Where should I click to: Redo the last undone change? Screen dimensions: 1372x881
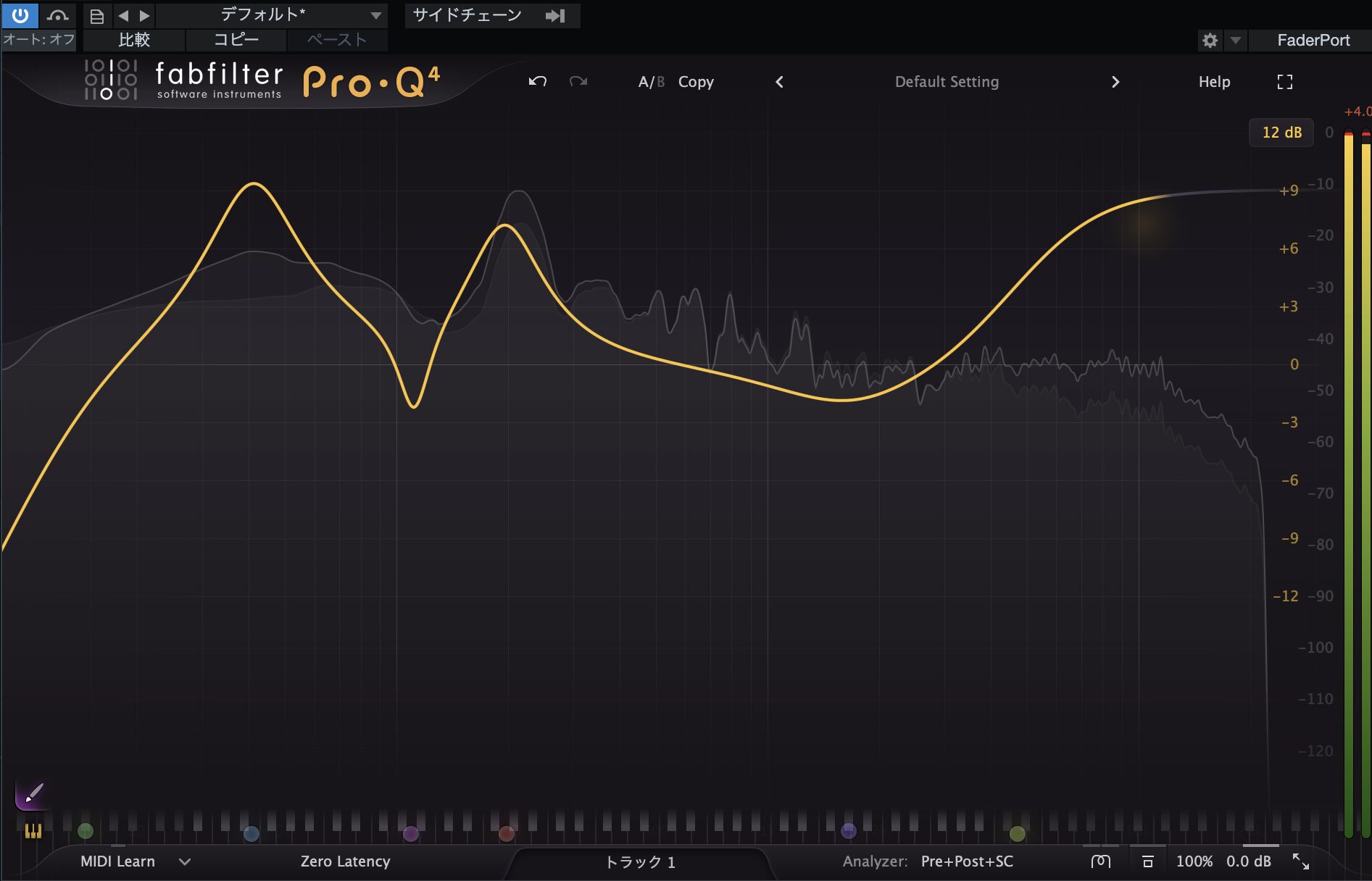pyautogui.click(x=578, y=81)
